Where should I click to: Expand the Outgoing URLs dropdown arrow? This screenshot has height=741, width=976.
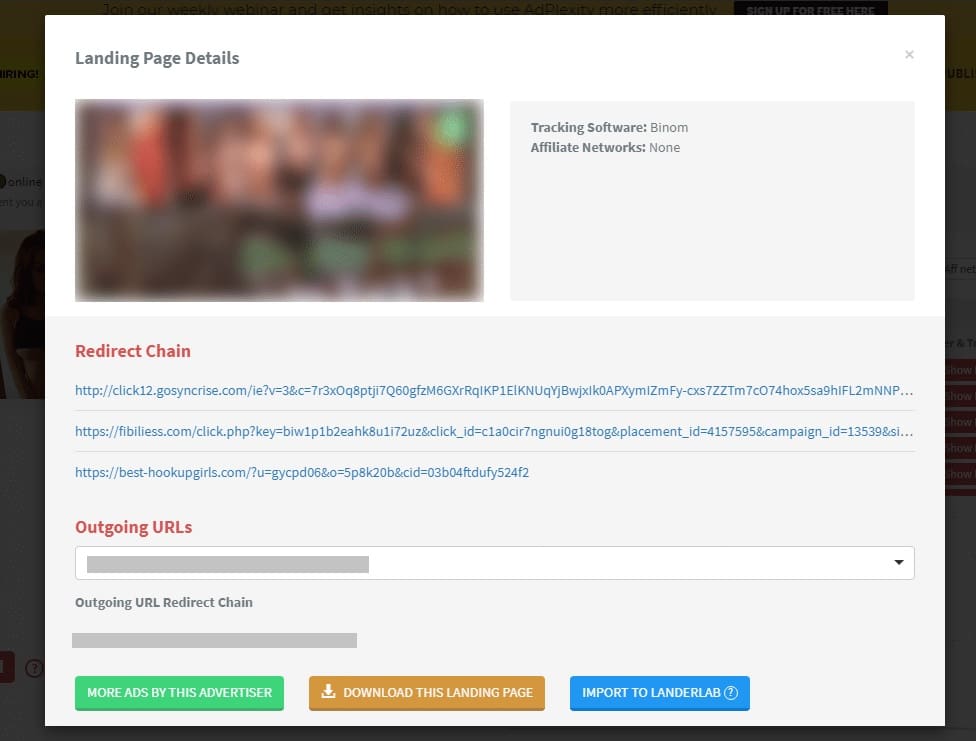click(898, 563)
